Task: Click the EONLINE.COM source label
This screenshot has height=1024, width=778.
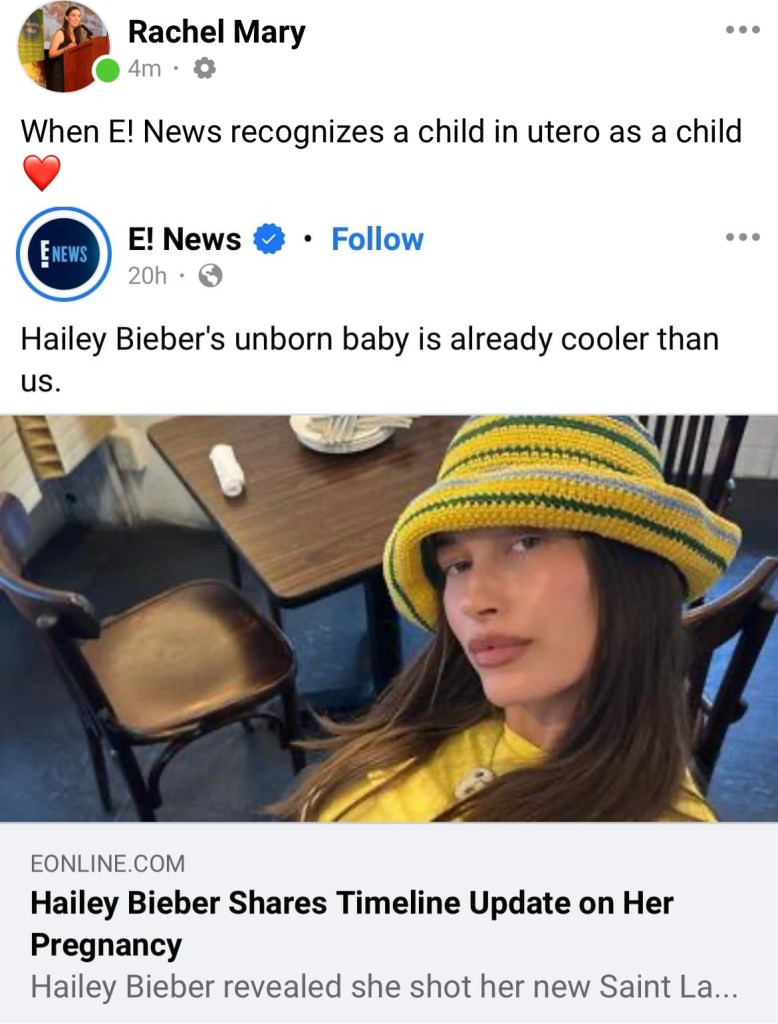Action: click(x=108, y=863)
